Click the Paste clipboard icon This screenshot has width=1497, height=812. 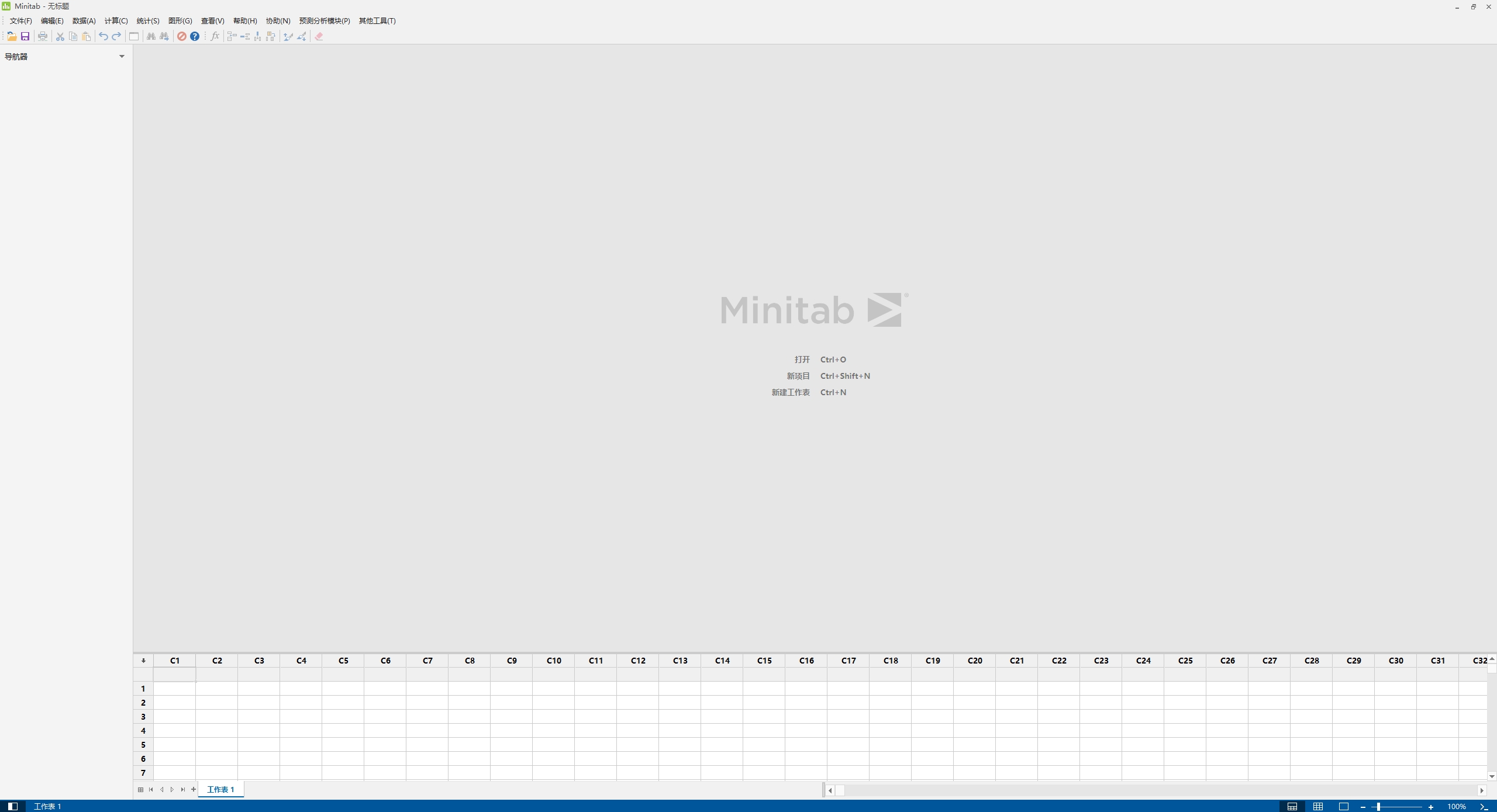pos(87,36)
